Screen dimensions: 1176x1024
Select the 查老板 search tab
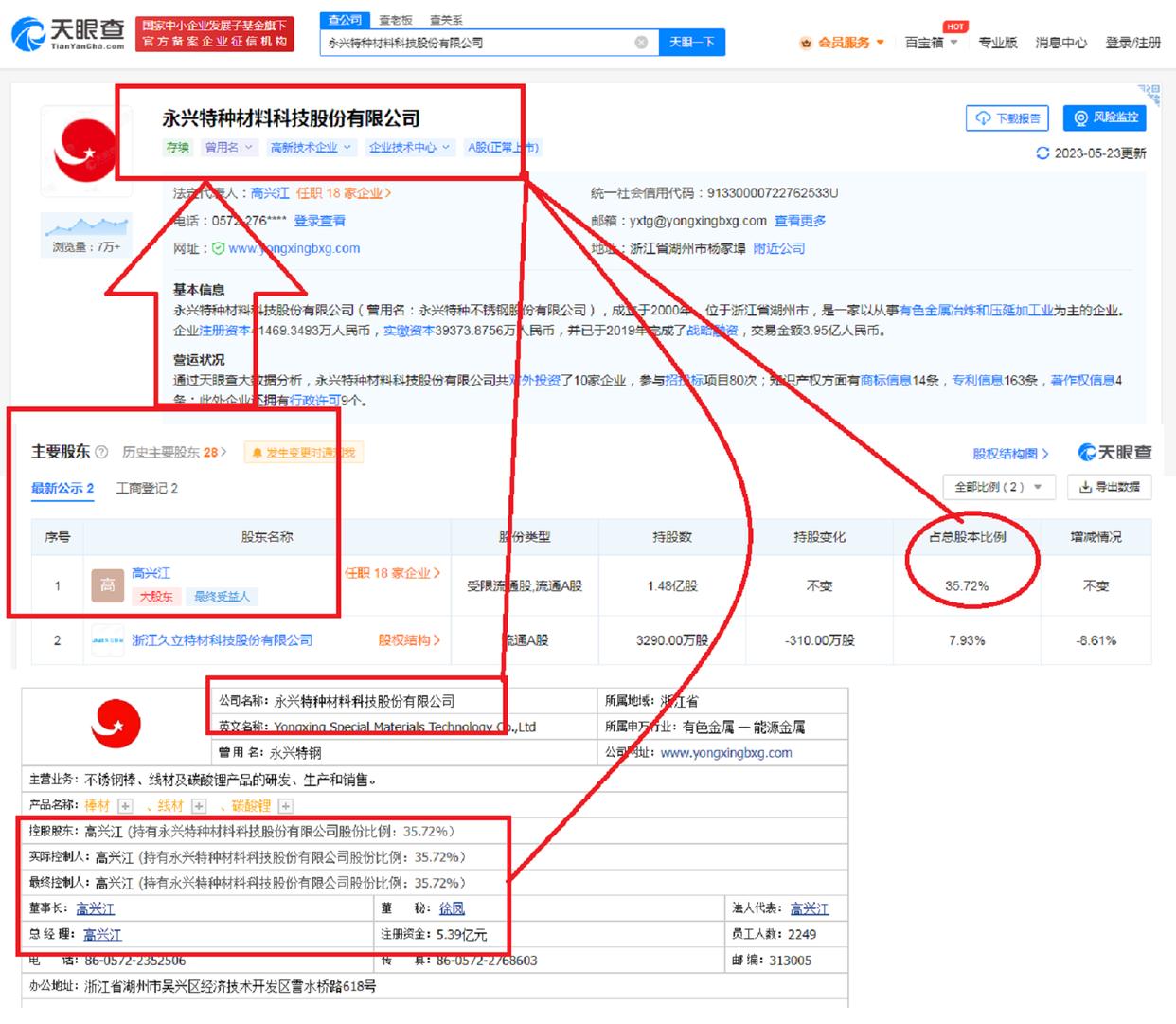click(x=396, y=20)
